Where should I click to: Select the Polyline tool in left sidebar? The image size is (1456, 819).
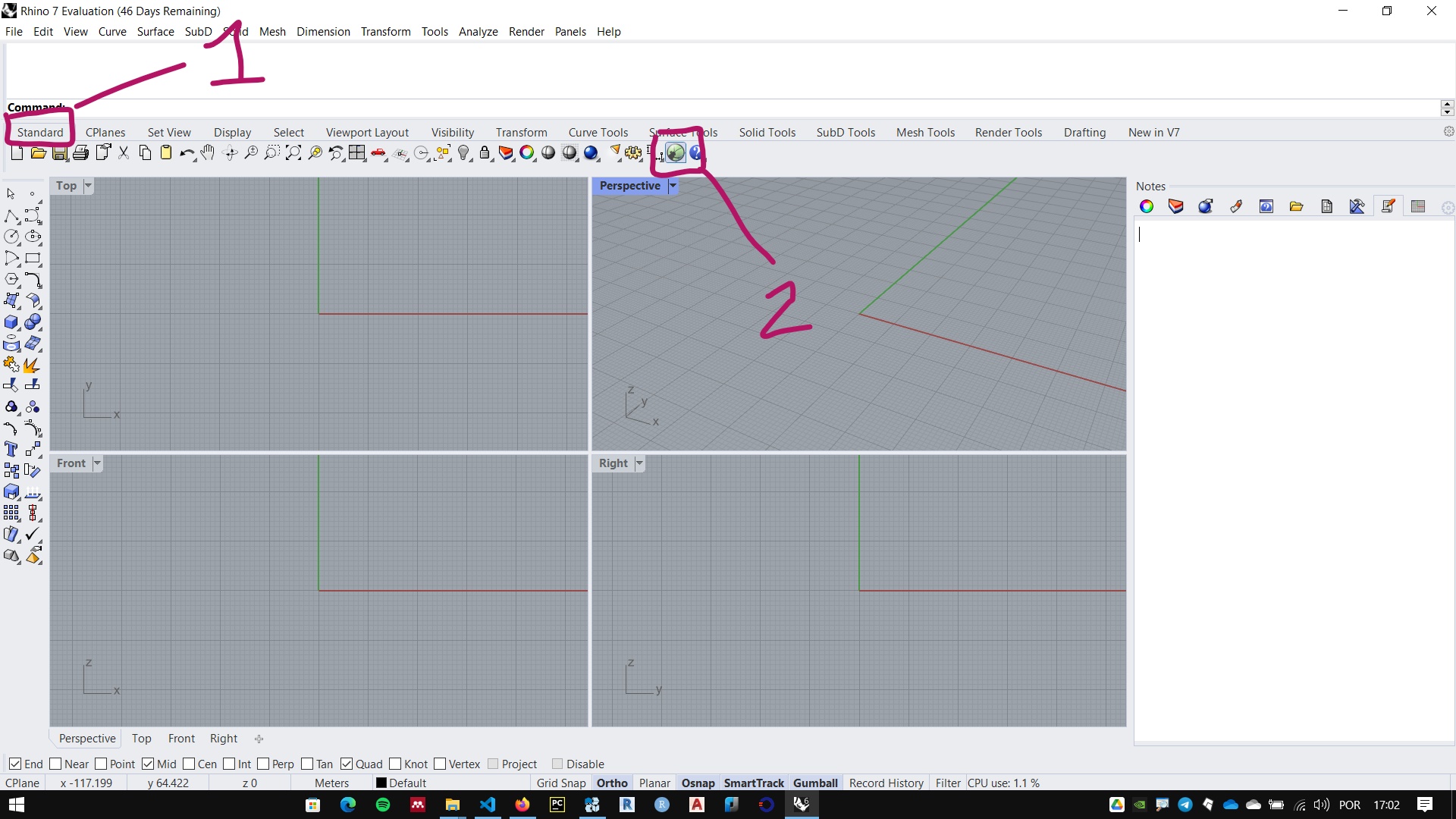pyautogui.click(x=11, y=216)
